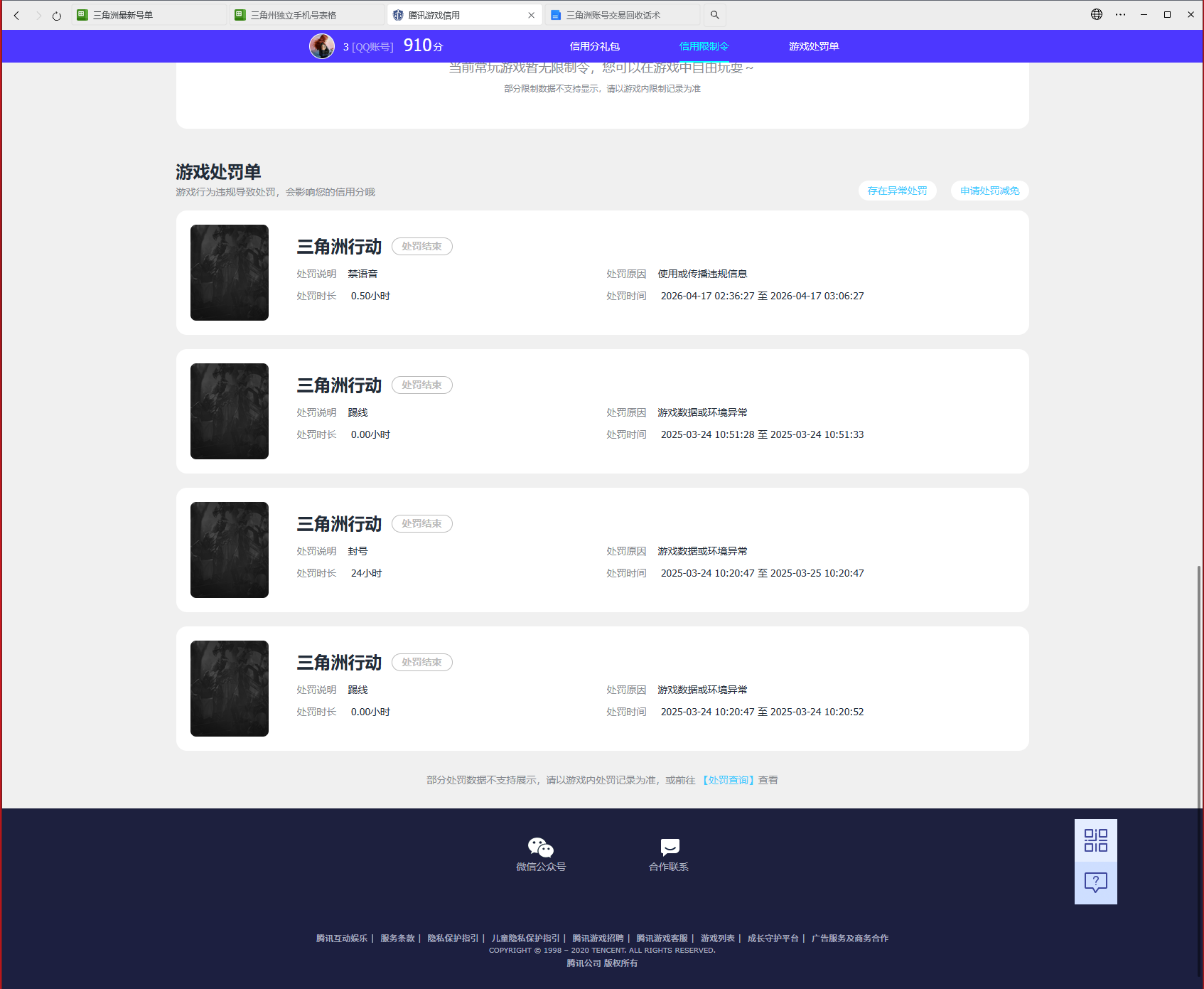Image resolution: width=1204 pixels, height=989 pixels.
Task: Open the 成长守护平台 footer link
Action: [773, 939]
